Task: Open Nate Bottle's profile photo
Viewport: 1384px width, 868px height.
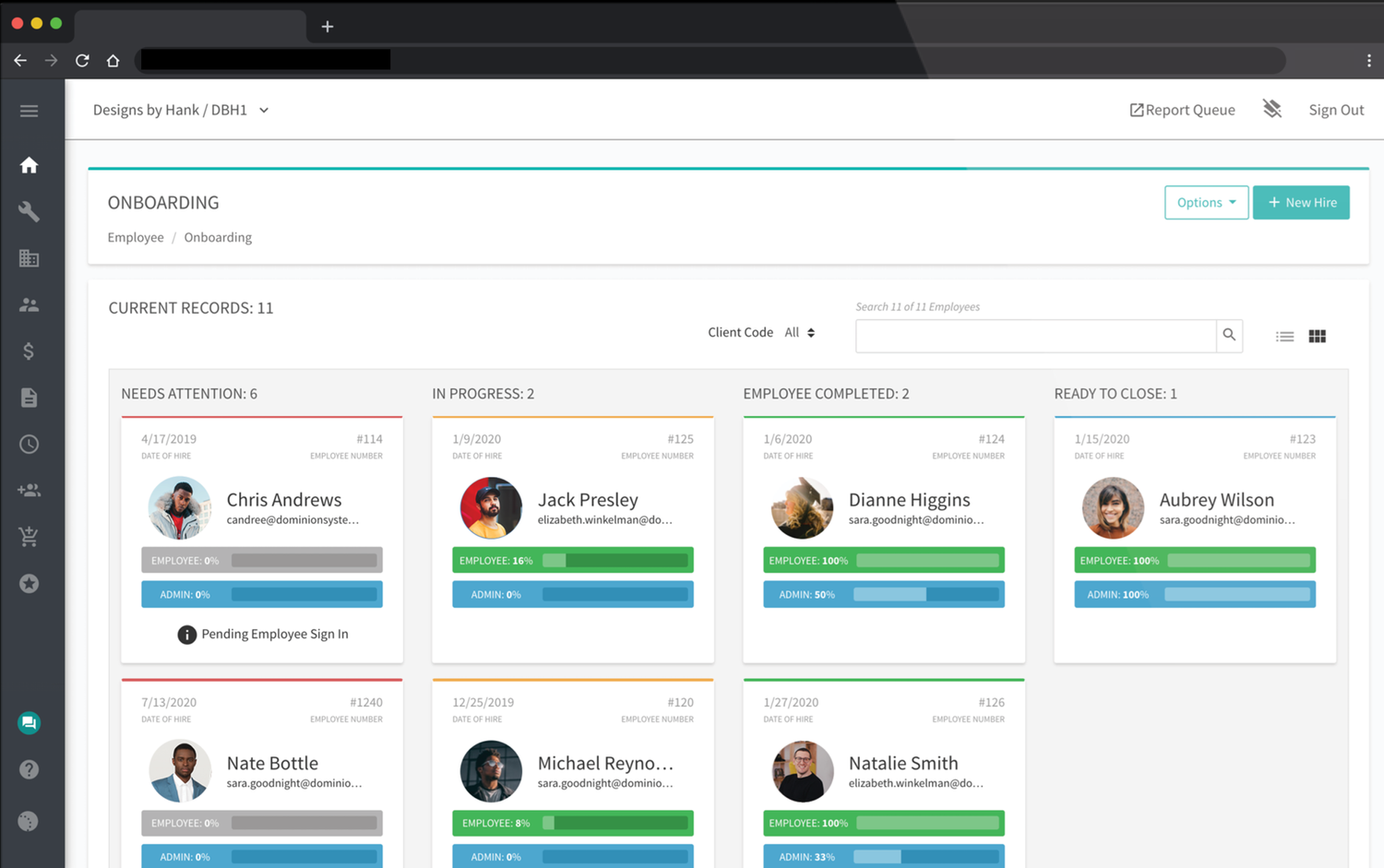Action: 180,771
